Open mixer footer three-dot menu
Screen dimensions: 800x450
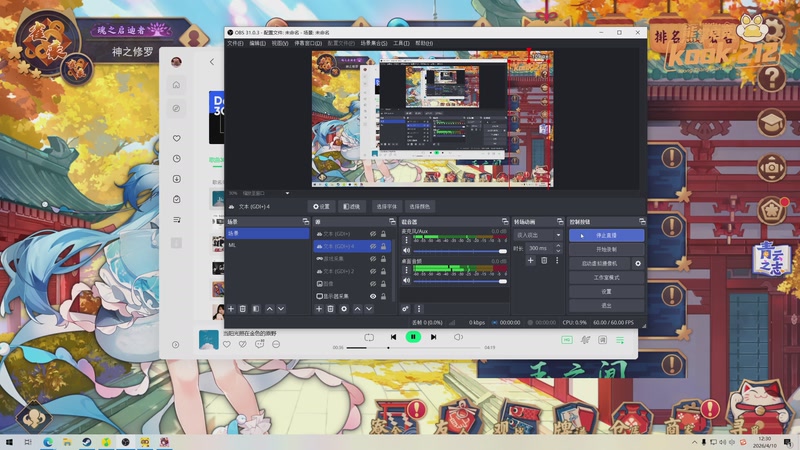(x=419, y=309)
